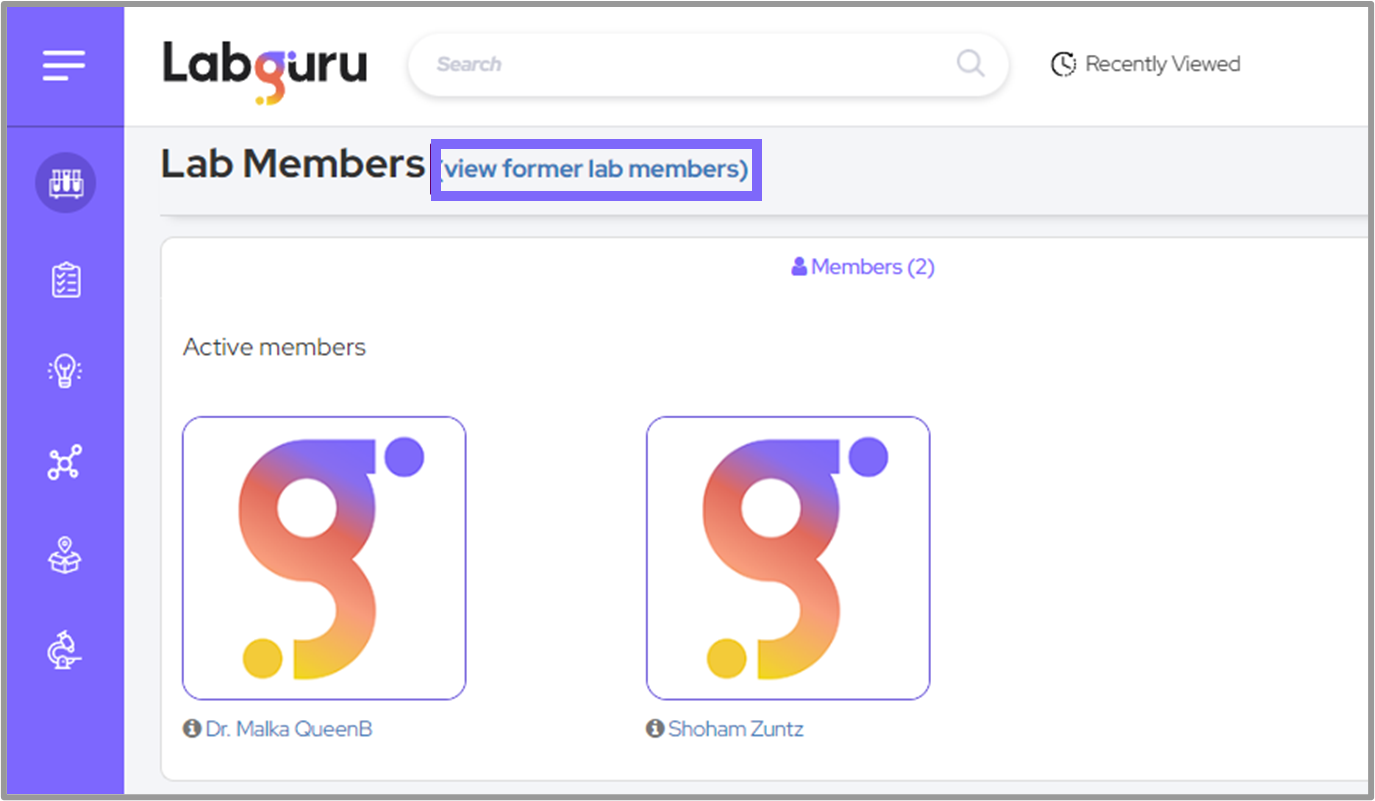Open Dr. Malka QueenB's profile picture
Image resolution: width=1375 pixels, height=801 pixels.
click(324, 558)
